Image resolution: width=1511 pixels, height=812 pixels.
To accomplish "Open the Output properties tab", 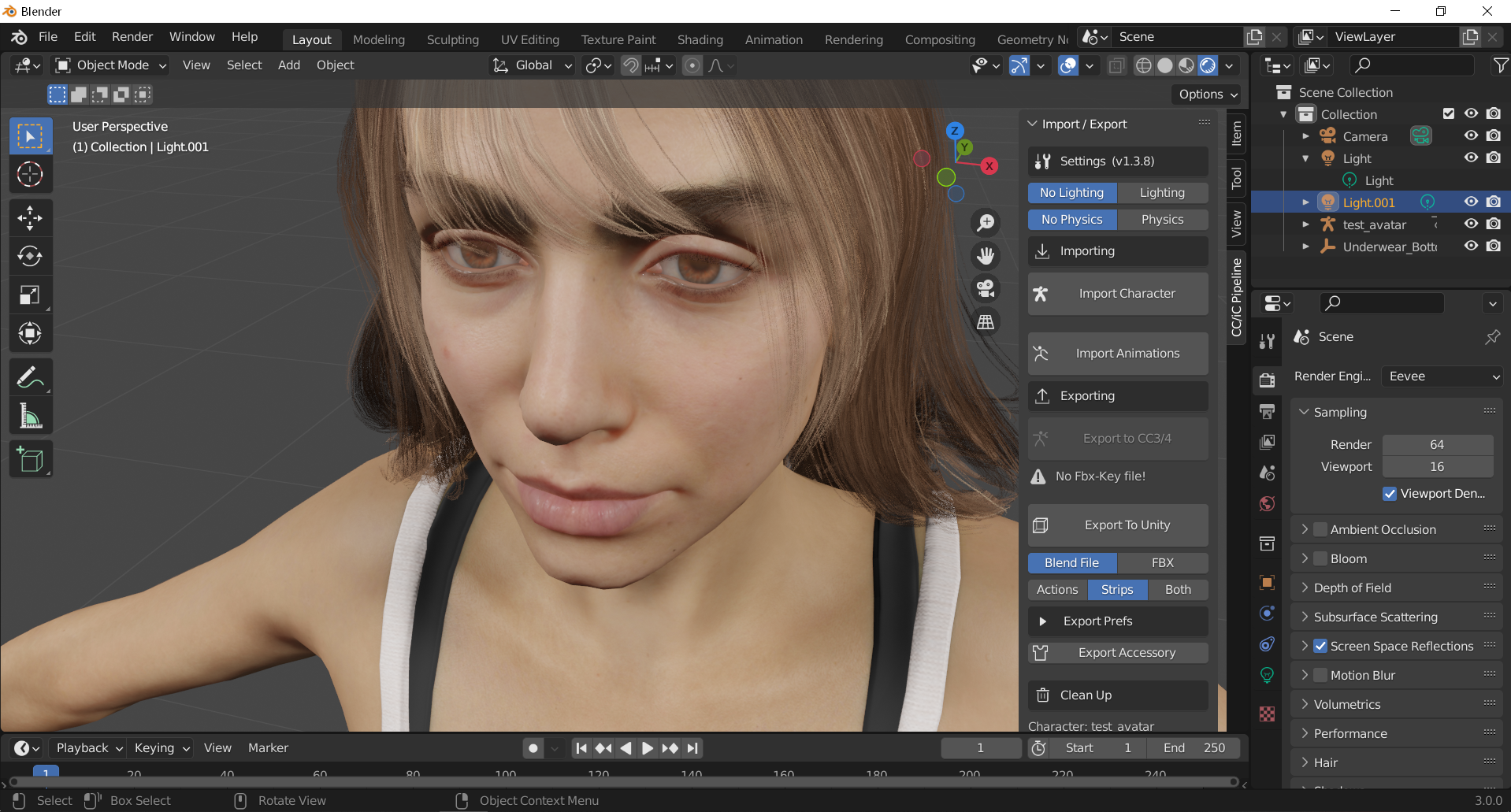I will tap(1268, 411).
